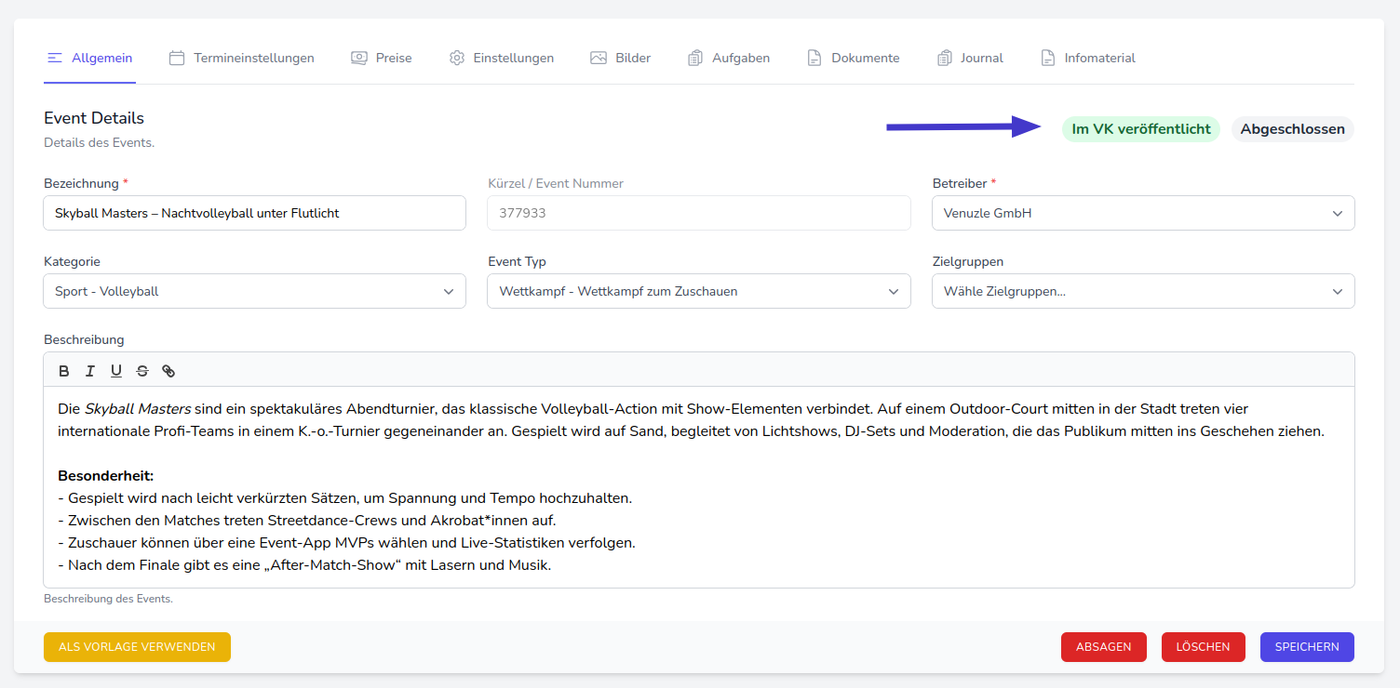Switch to the Preise tab
Screen dimensions: 1400x688
(x=381, y=58)
